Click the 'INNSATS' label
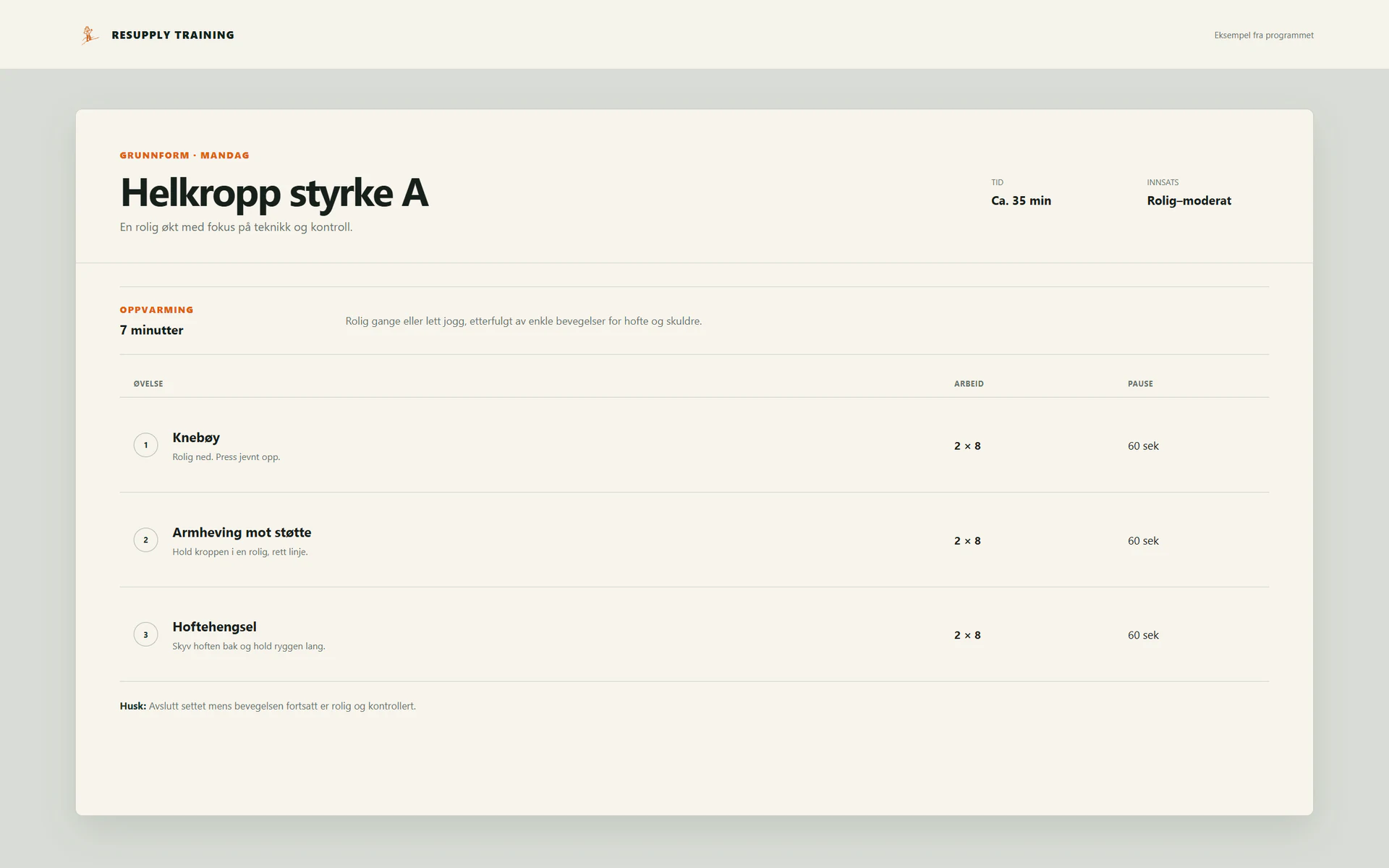1389x868 pixels. [1163, 183]
